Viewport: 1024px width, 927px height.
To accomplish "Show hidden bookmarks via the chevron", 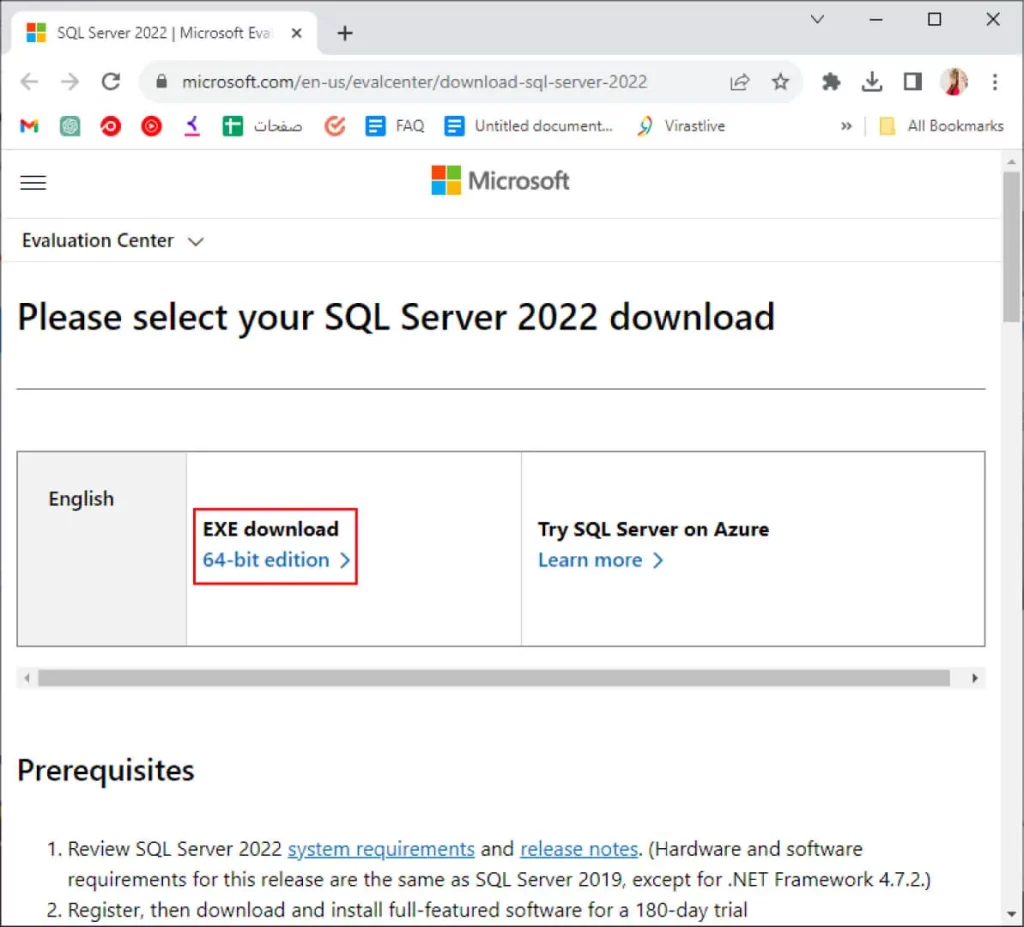I will (846, 126).
